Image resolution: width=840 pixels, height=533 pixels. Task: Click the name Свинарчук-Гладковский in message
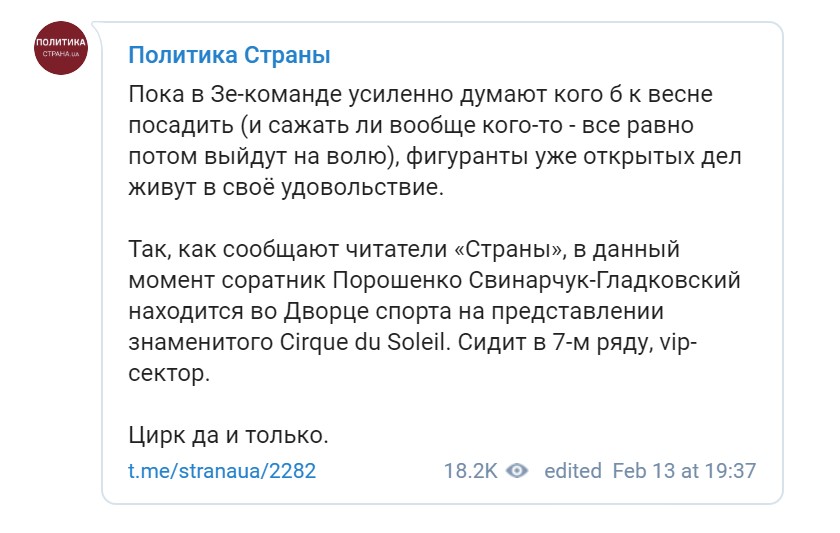coord(605,280)
